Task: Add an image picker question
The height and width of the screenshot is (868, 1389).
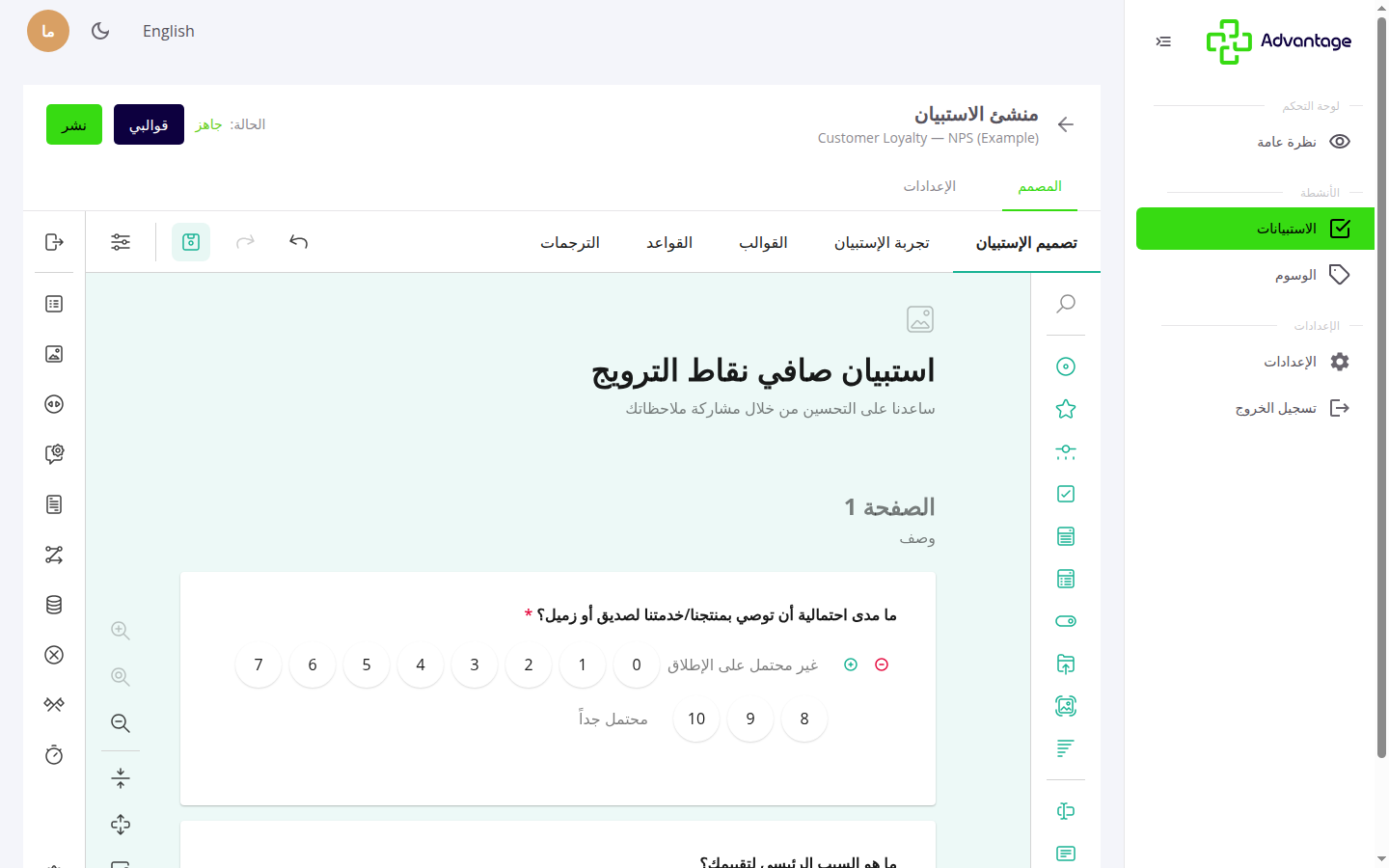Action: 1066,706
